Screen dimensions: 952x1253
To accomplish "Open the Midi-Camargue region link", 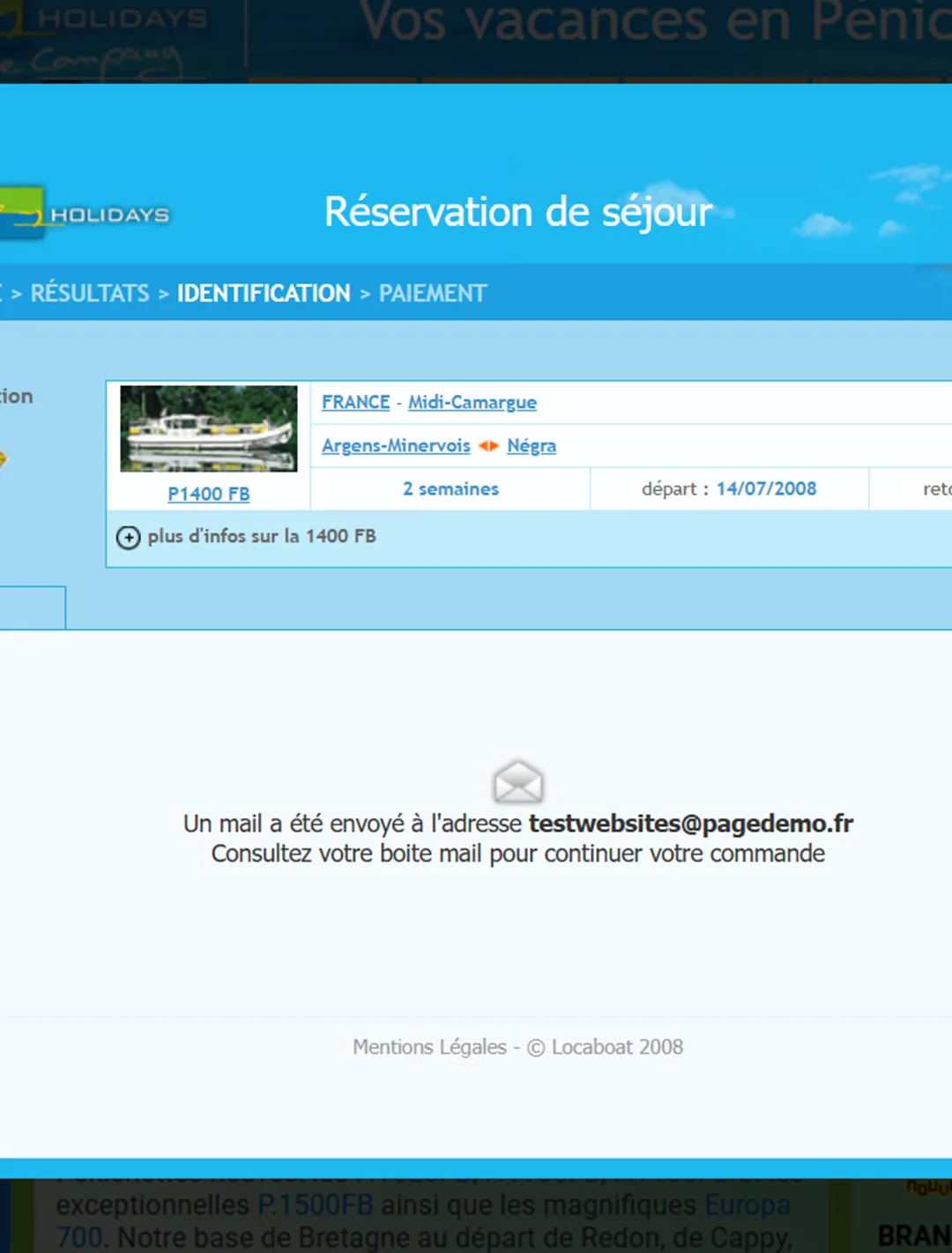I will click(472, 402).
